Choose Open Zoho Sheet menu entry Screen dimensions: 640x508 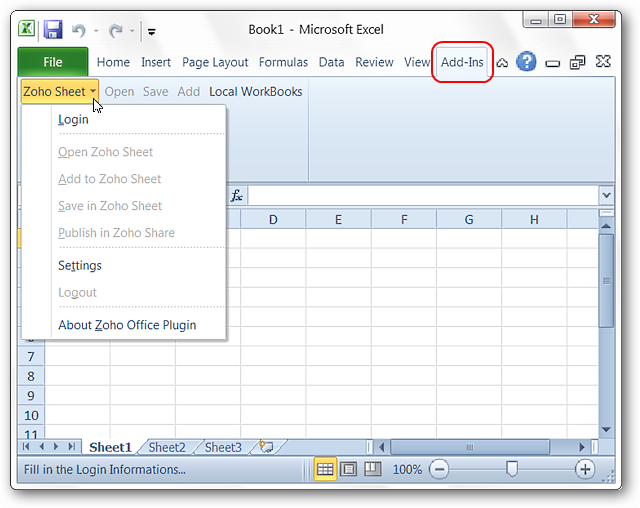[x=138, y=152]
